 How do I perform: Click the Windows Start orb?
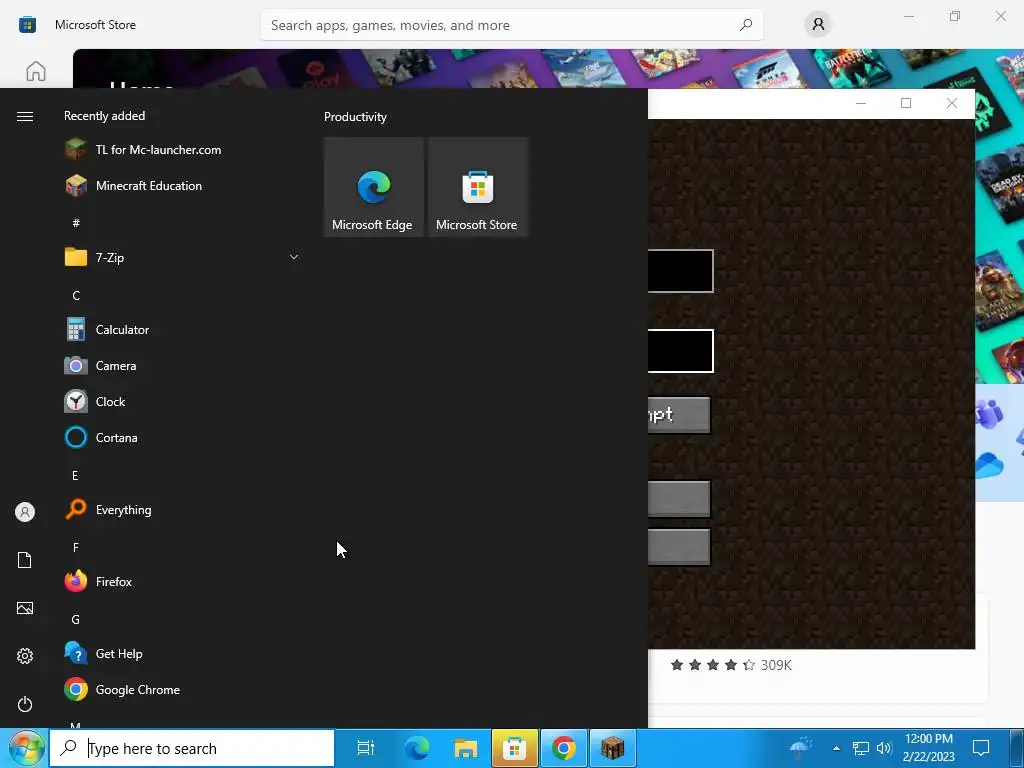[x=25, y=748]
